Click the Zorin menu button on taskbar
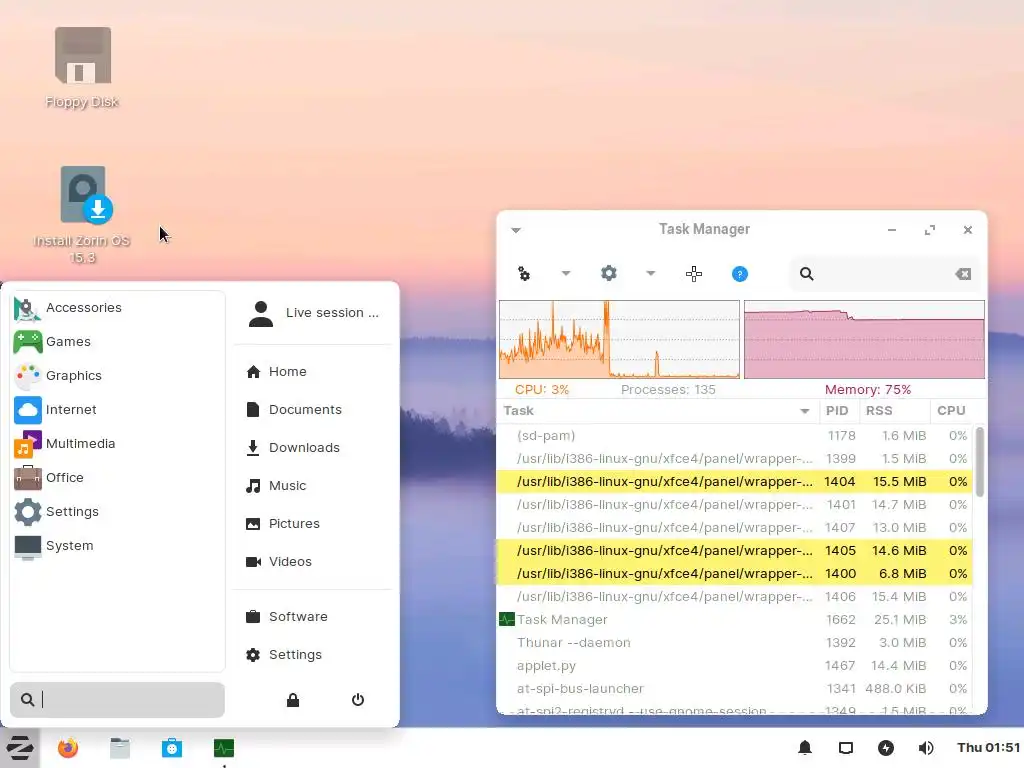Screen dimensions: 1024x768 click(x=20, y=748)
